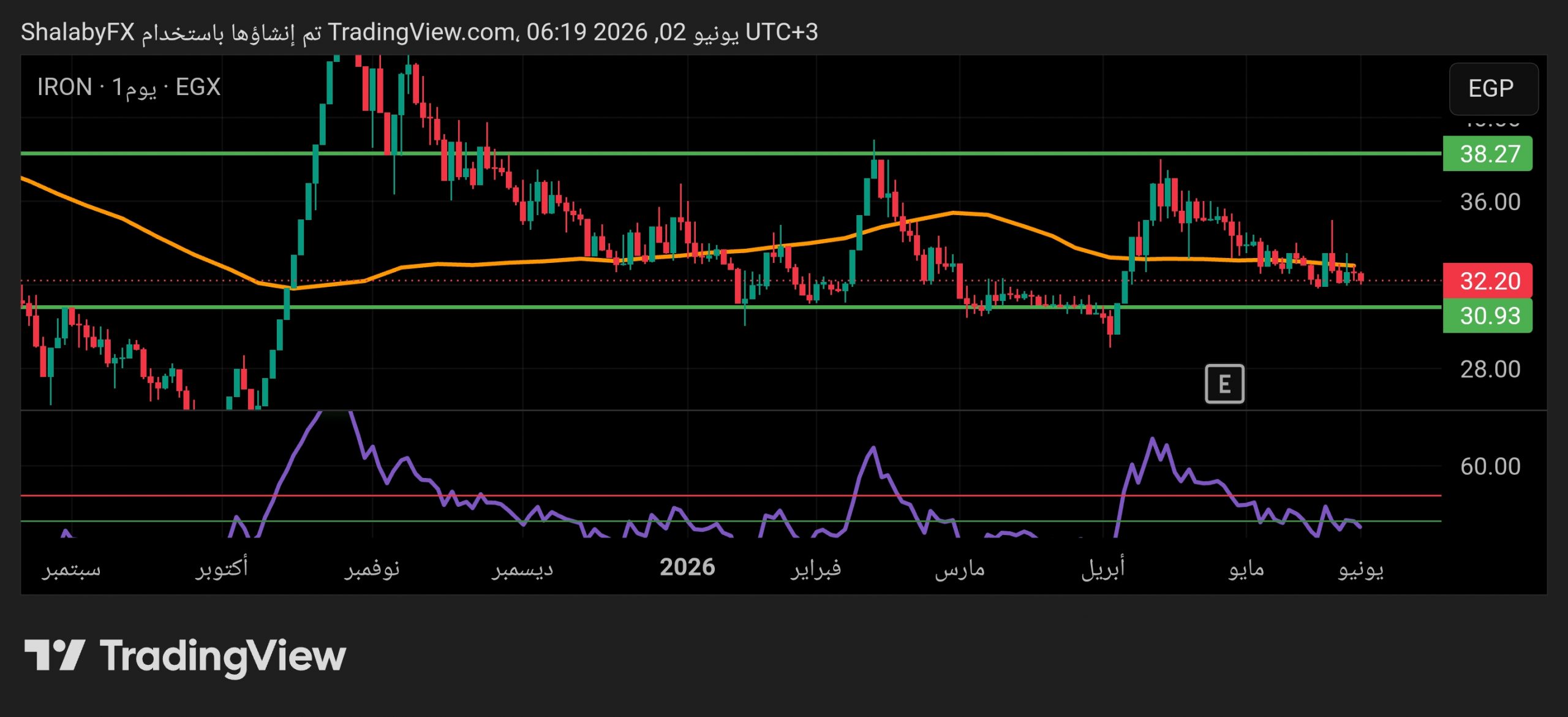Click the أكتوبر month label

pyautogui.click(x=222, y=567)
